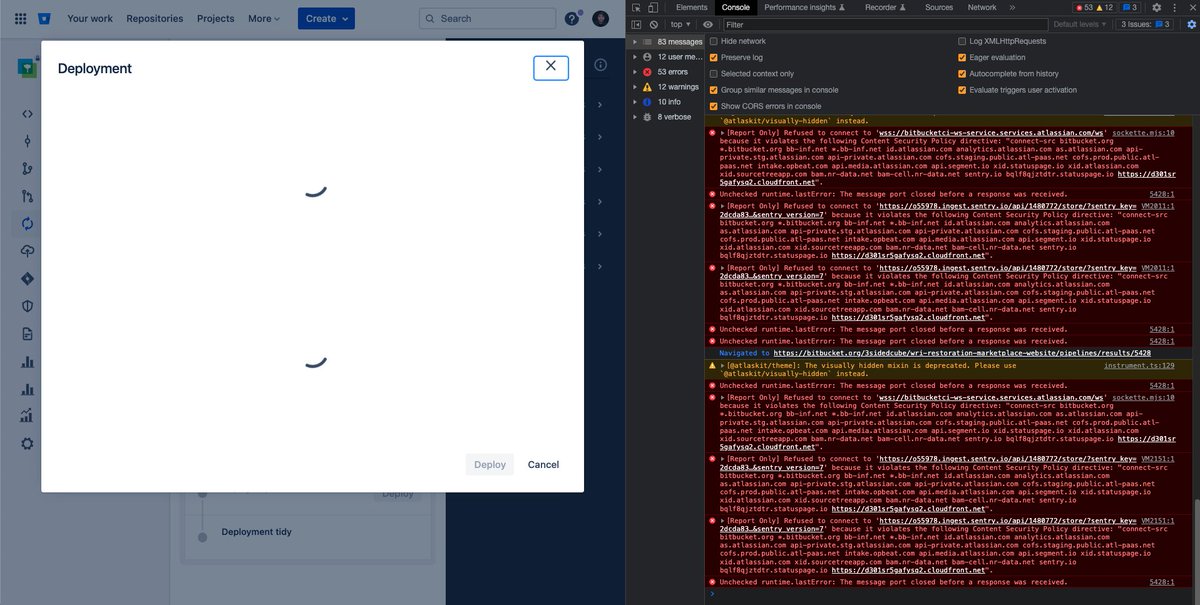This screenshot has height=605, width=1200.
Task: Open DevTools settings gear
Action: (x=1158, y=7)
